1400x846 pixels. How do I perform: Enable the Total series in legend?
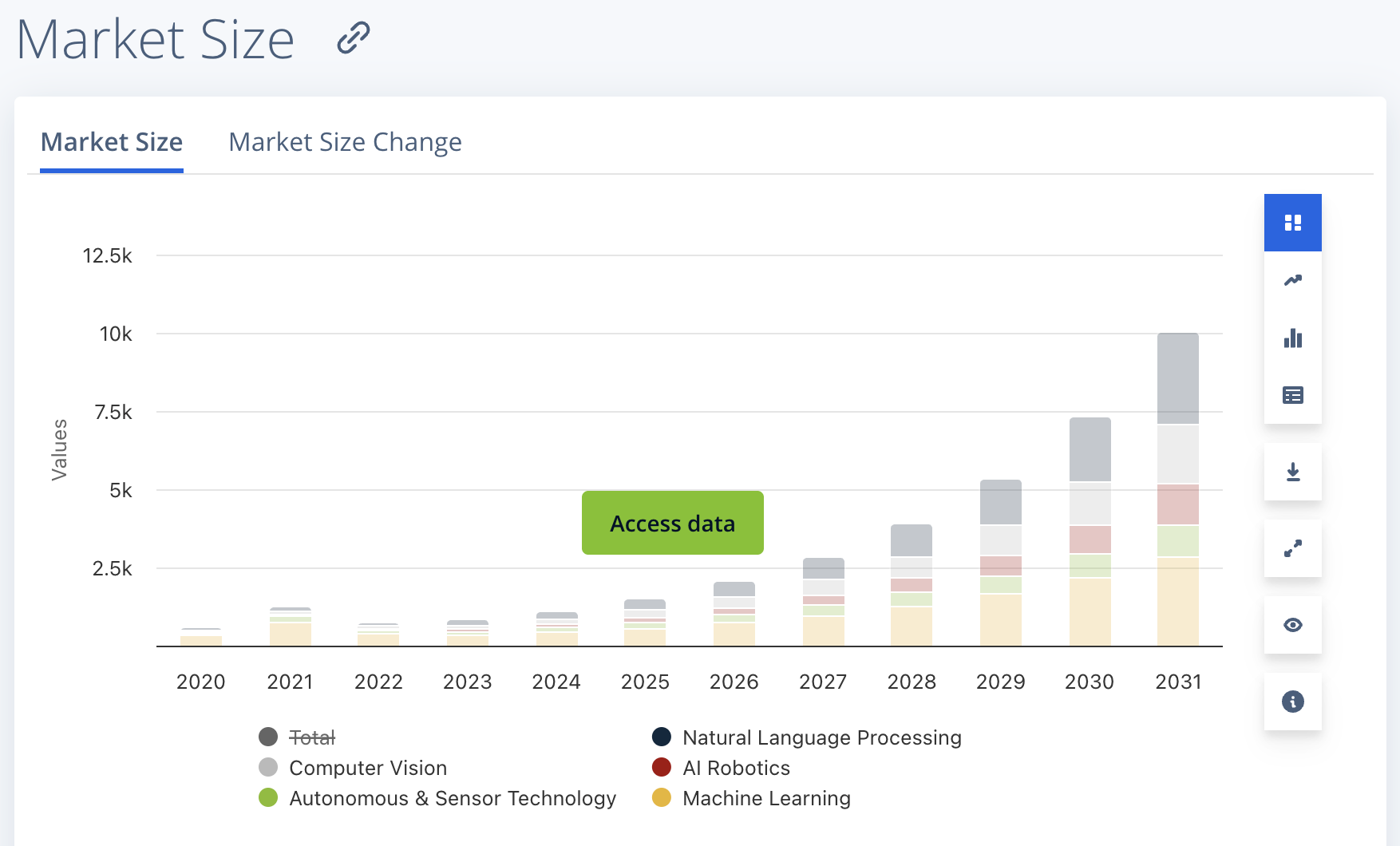point(311,737)
